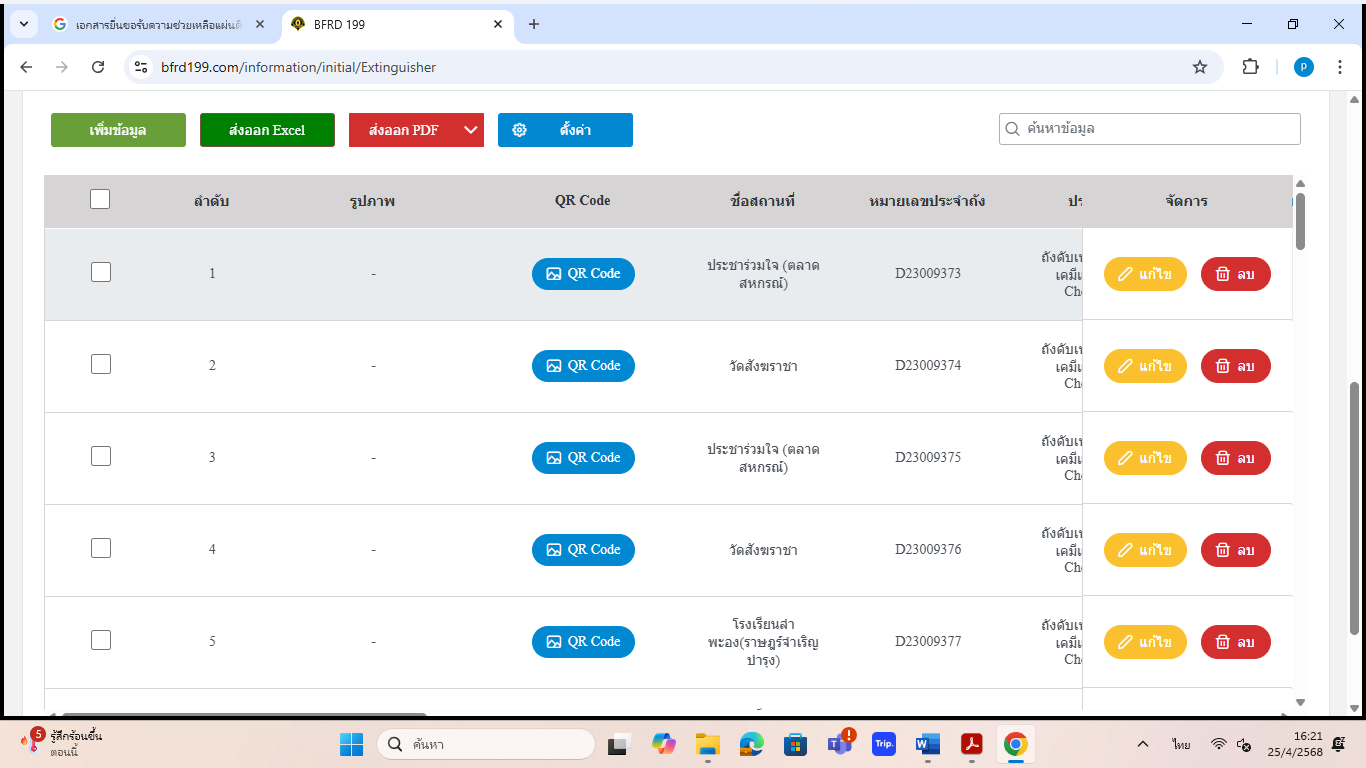Tick the select-all checkbox in table header
The height and width of the screenshot is (768, 1366).
pos(100,199)
